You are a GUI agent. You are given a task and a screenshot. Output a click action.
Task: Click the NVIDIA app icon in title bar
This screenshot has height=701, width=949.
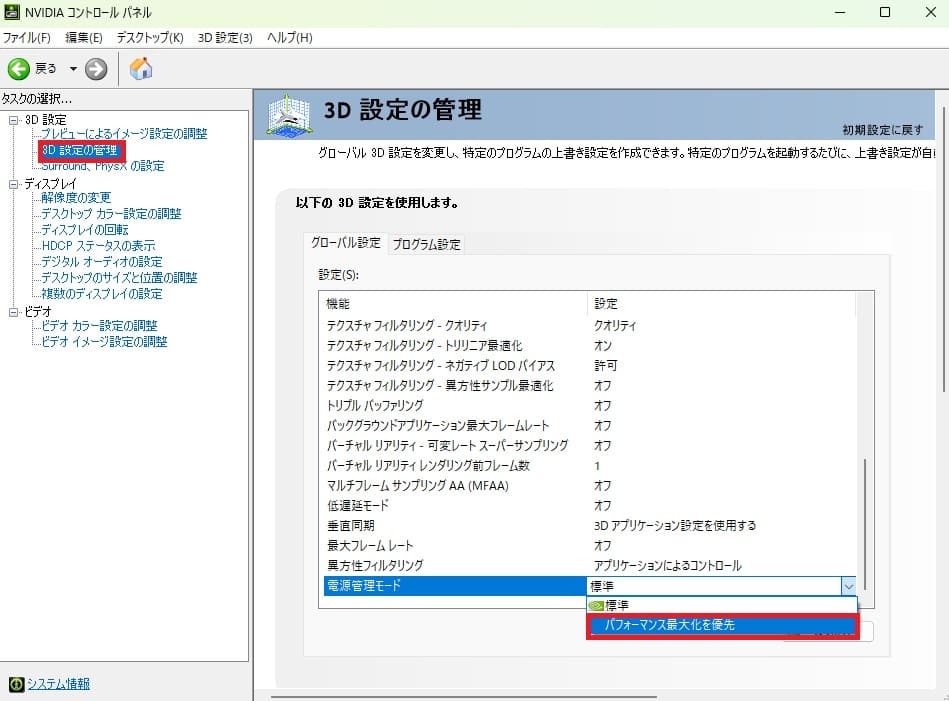pyautogui.click(x=11, y=12)
